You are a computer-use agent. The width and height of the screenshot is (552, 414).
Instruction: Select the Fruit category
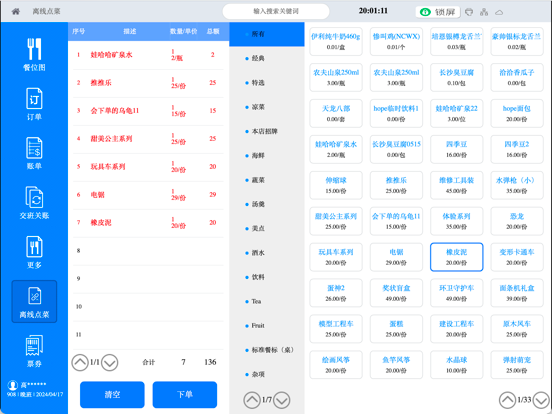pyautogui.click(x=267, y=326)
